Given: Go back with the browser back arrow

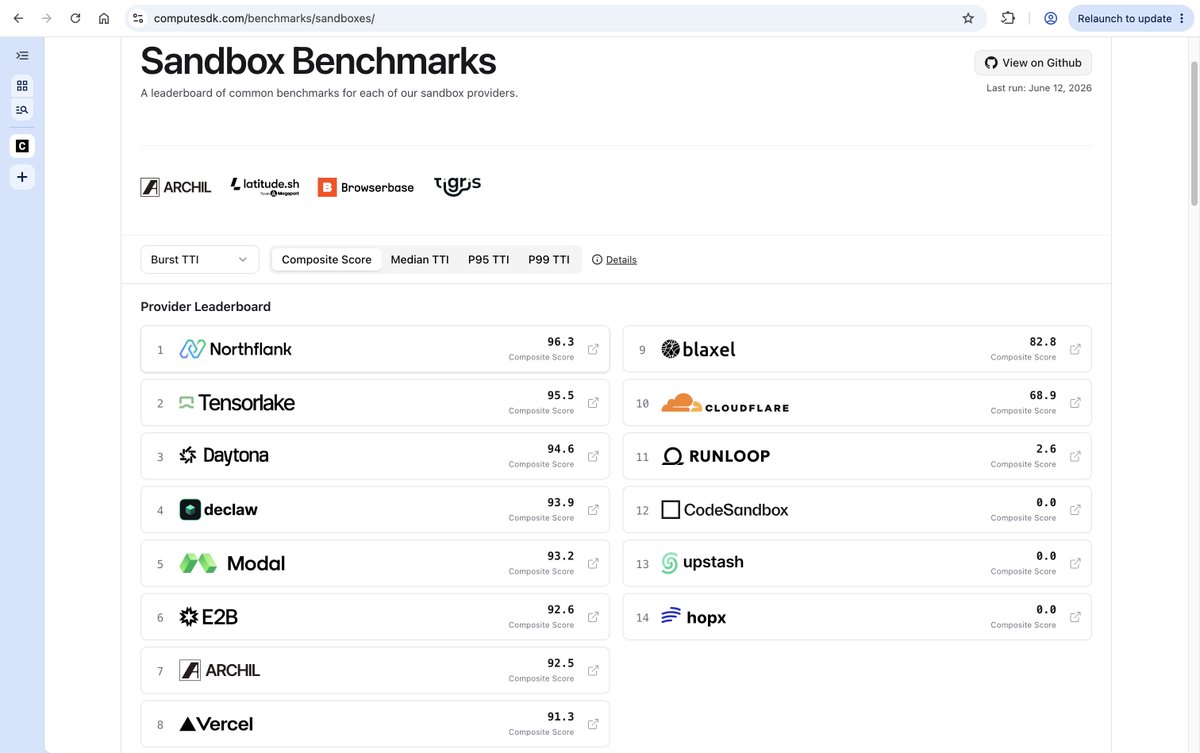Looking at the screenshot, I should click(18, 18).
